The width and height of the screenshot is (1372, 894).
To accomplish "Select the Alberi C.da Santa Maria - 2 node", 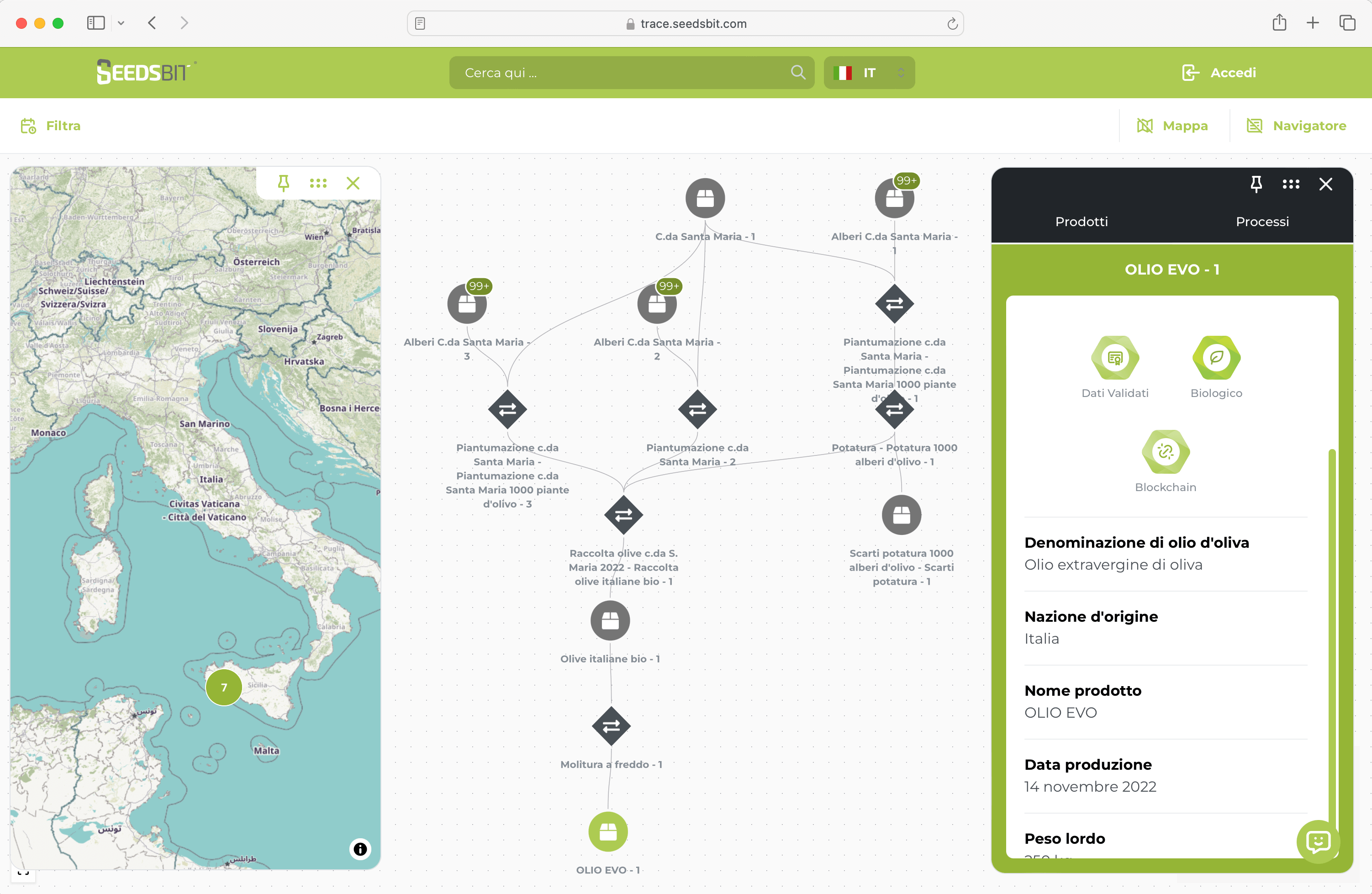I will click(657, 303).
